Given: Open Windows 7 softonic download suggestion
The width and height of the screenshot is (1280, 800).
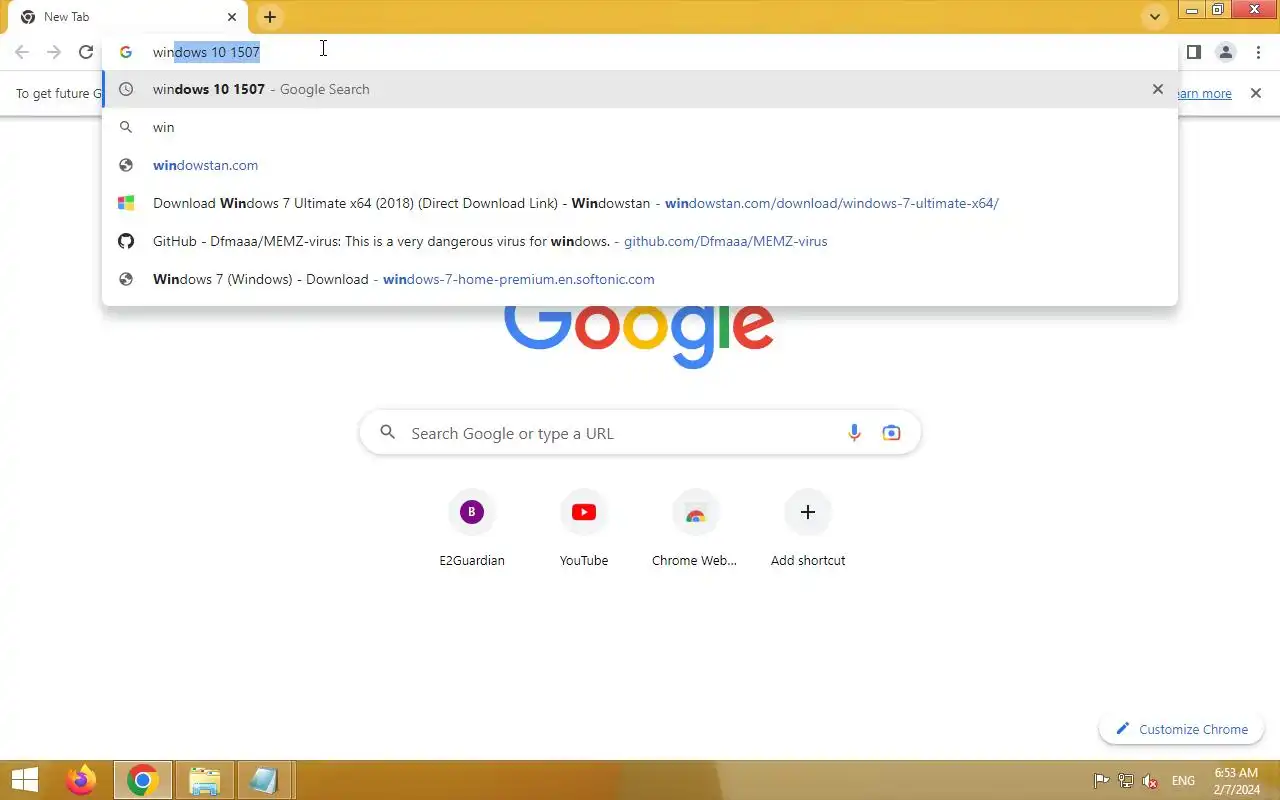Looking at the screenshot, I should (x=640, y=279).
